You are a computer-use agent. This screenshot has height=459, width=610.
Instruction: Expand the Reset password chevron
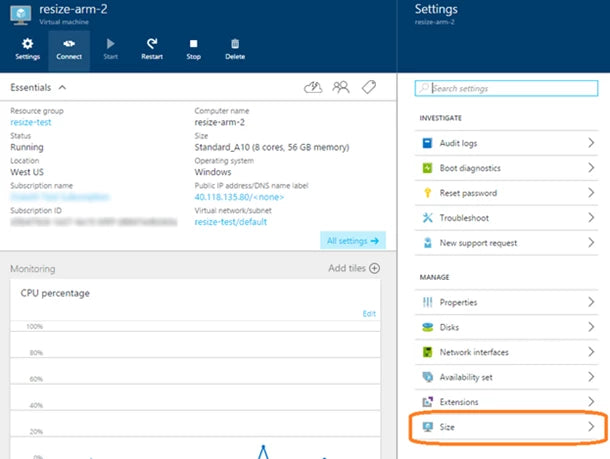point(591,193)
